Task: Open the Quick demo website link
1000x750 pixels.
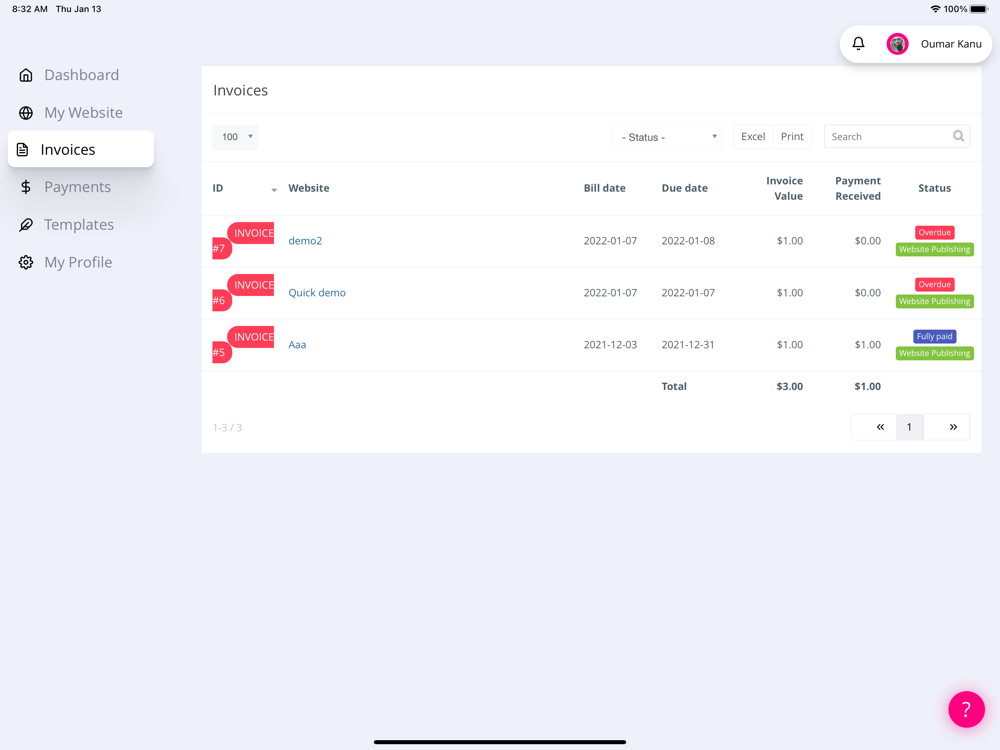Action: click(317, 293)
